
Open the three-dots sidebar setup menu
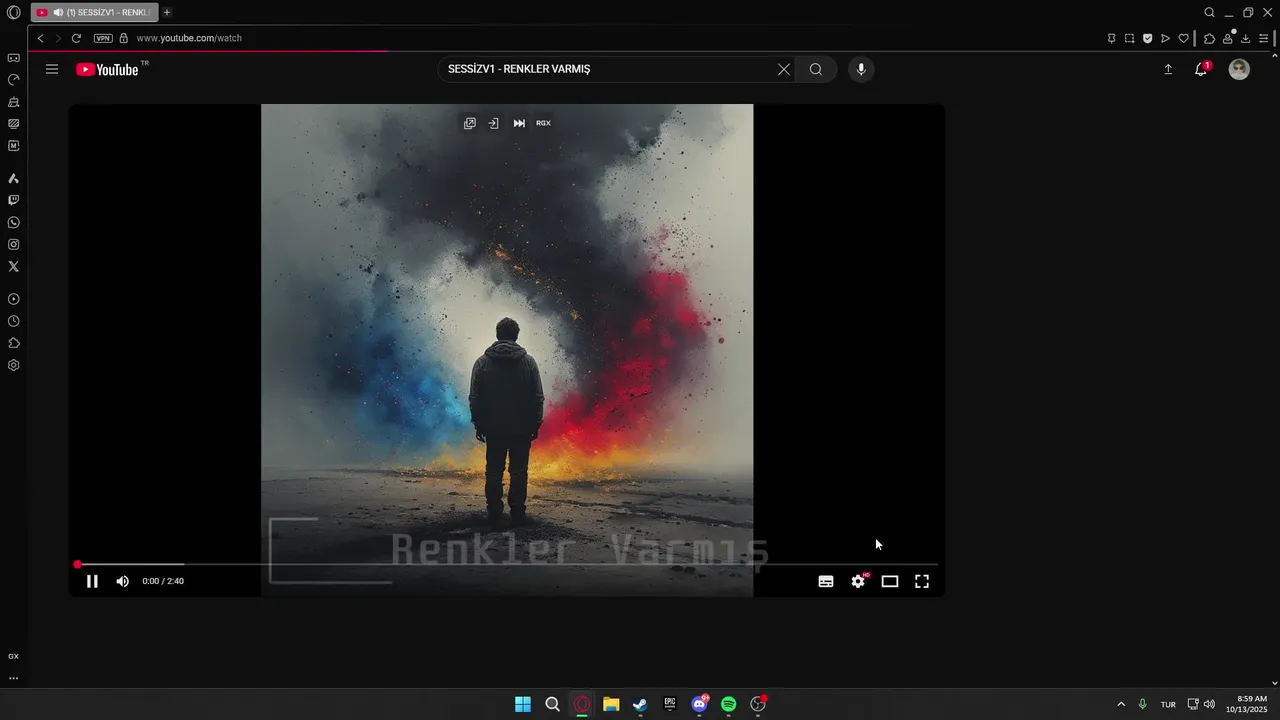[13, 678]
